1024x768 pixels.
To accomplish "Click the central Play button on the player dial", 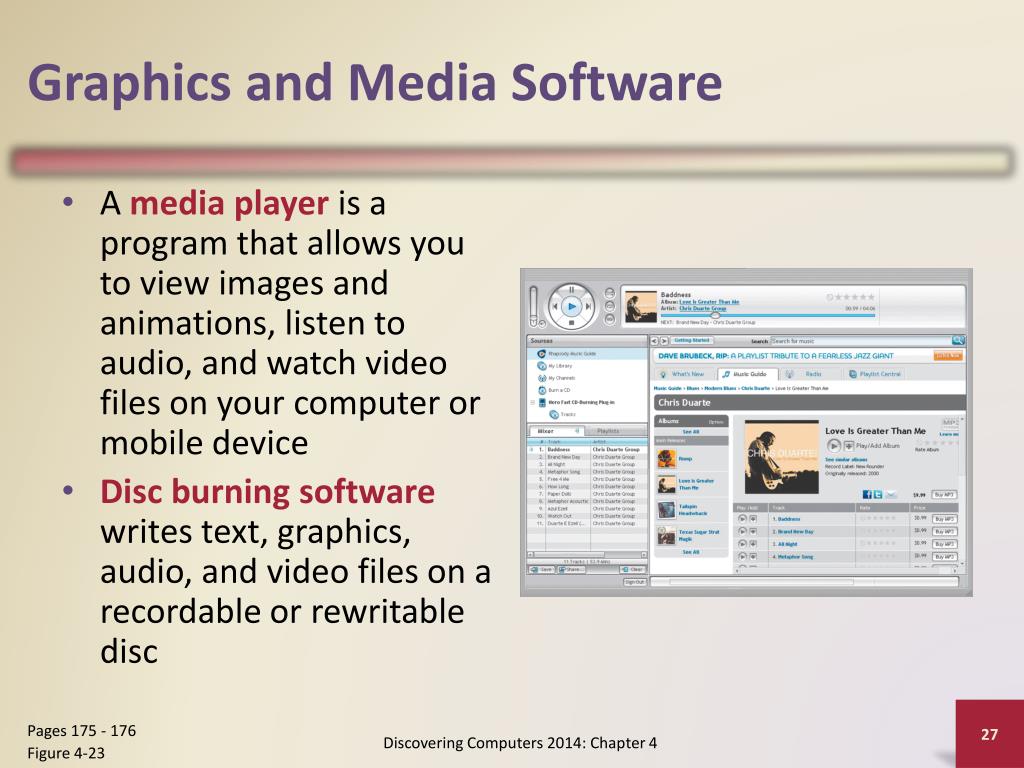I will coord(572,306).
